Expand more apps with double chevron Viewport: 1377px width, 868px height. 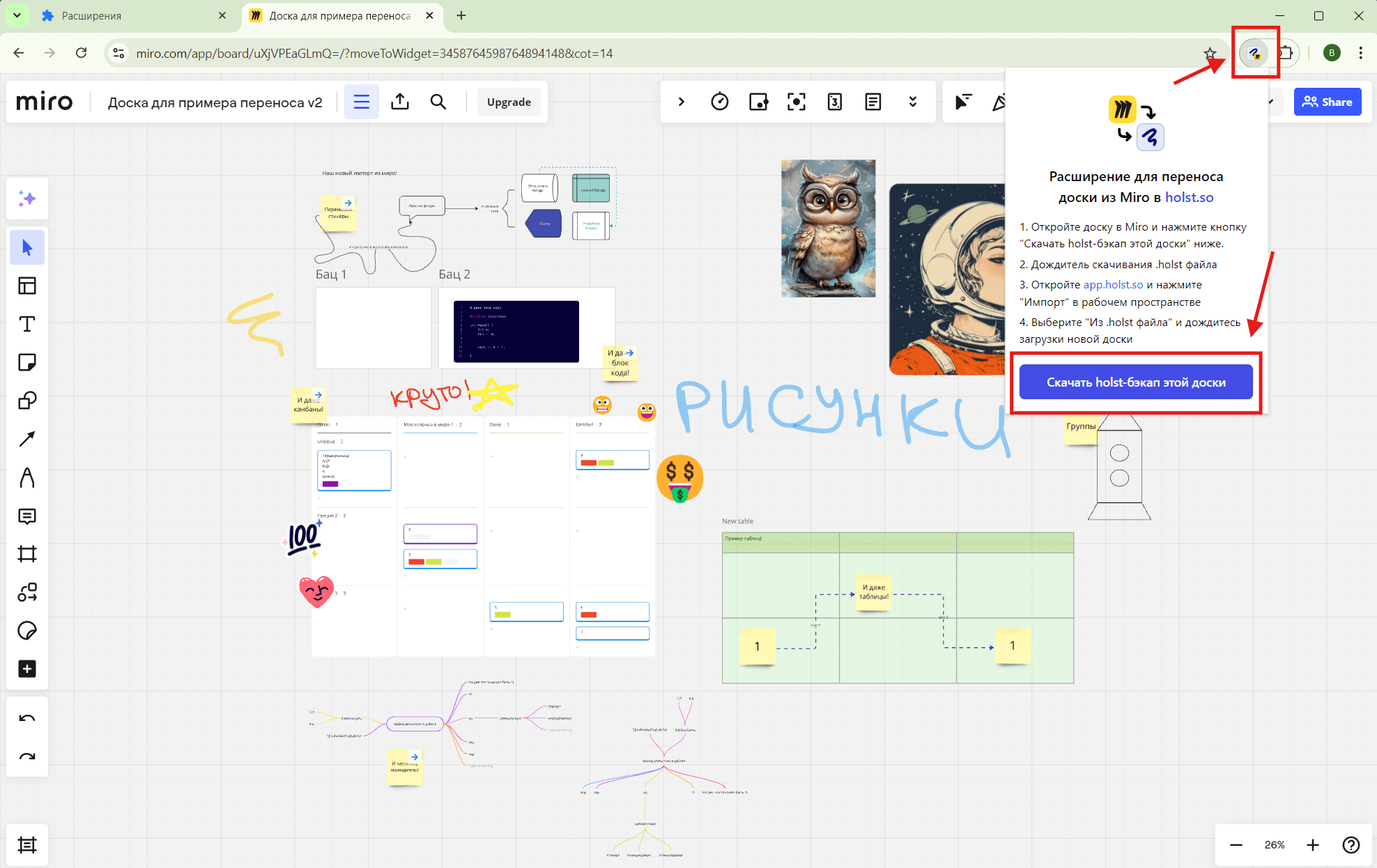tap(912, 102)
